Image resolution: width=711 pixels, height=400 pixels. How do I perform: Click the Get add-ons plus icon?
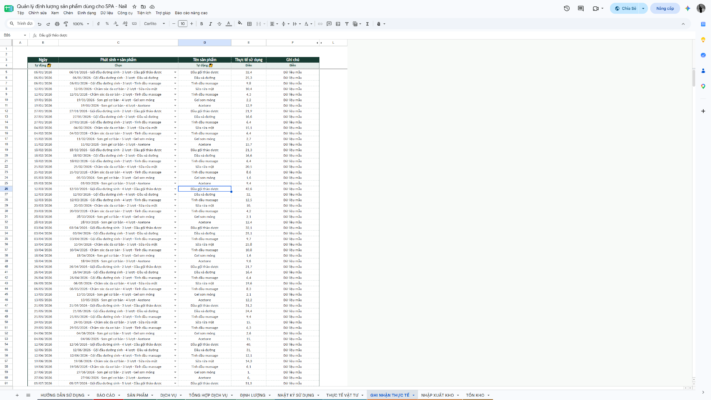coord(703,111)
